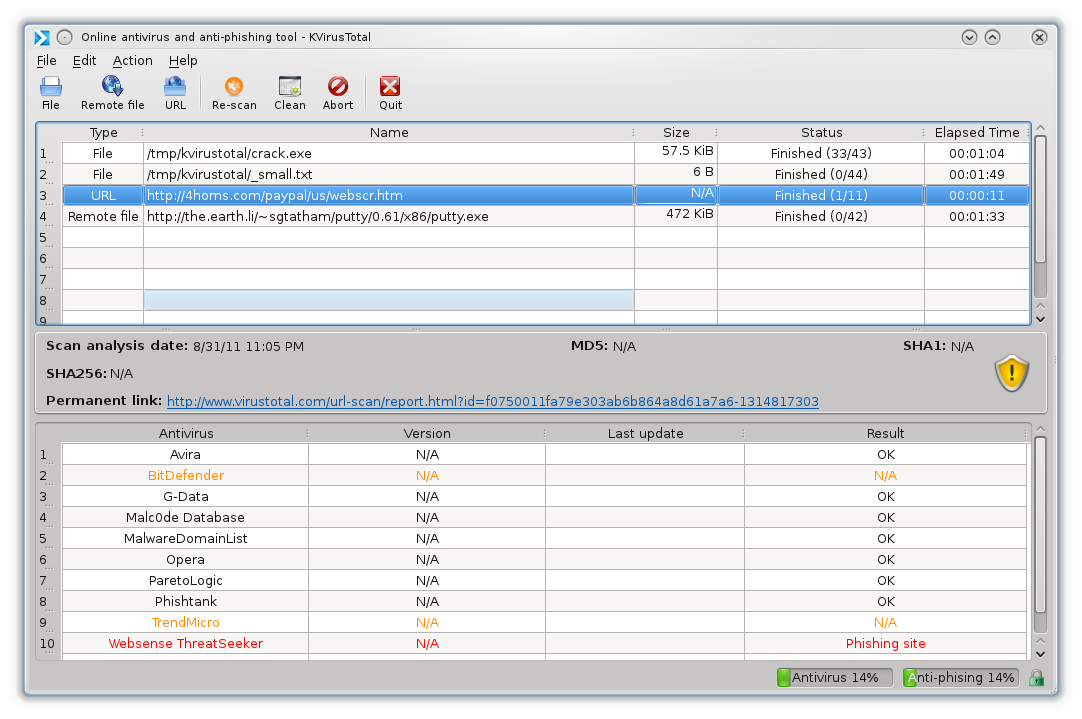
Task: Click the Remote file toolbar icon
Action: click(x=112, y=93)
